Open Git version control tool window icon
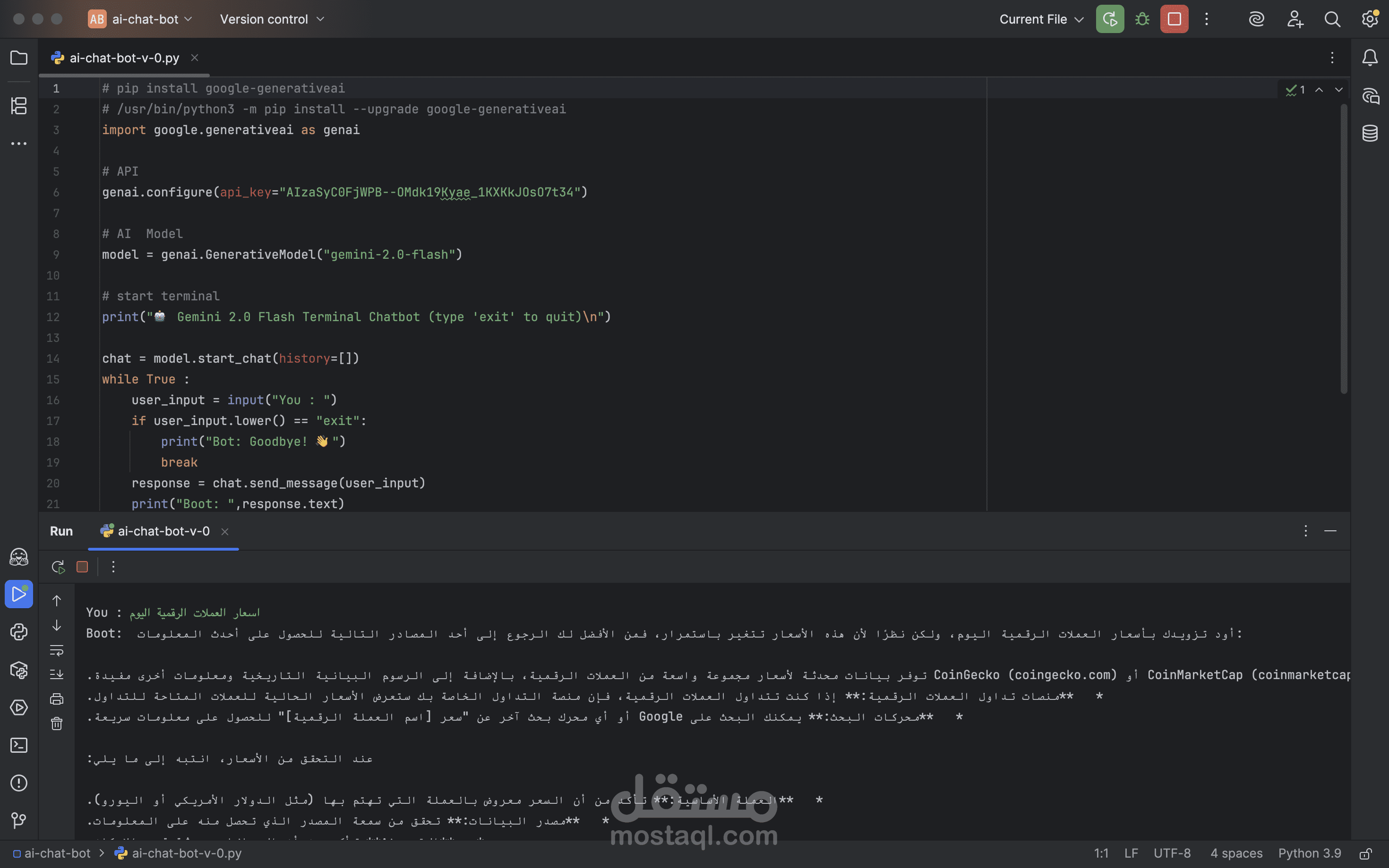 19,820
